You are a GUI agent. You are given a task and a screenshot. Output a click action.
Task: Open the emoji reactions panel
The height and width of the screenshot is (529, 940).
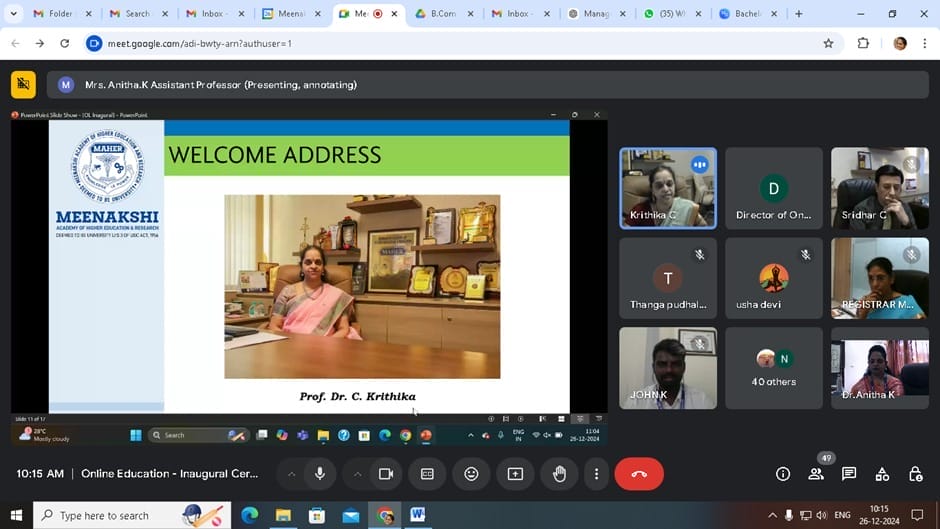click(x=471, y=474)
